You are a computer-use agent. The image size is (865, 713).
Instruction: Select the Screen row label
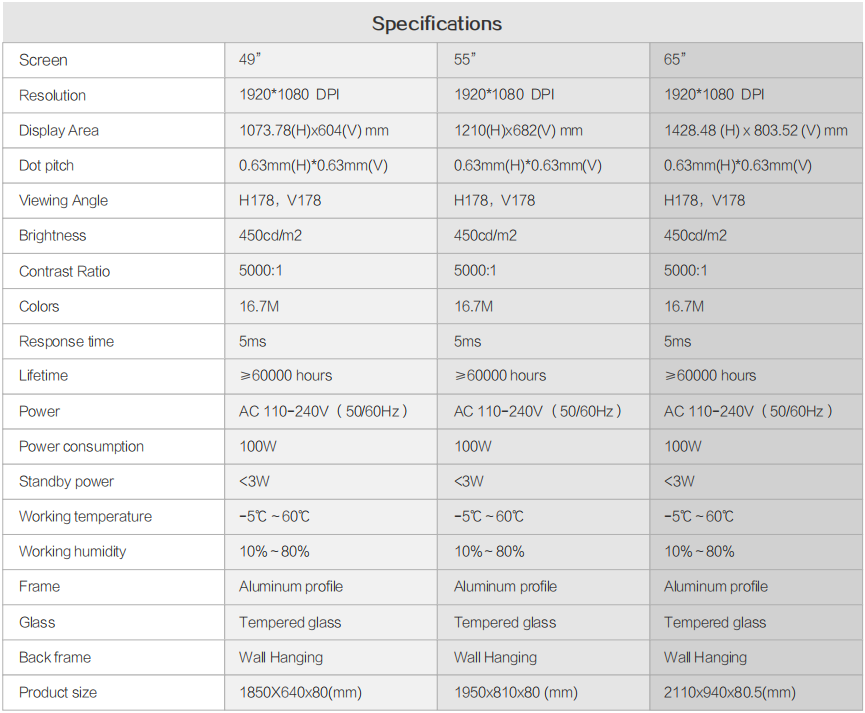click(x=43, y=60)
